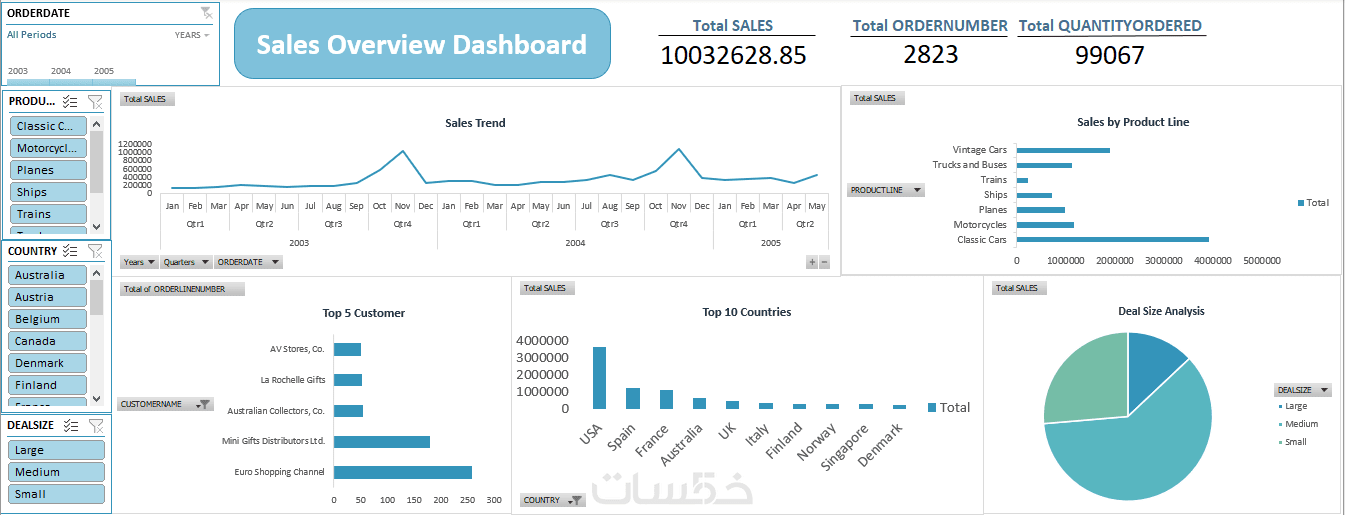The height and width of the screenshot is (515, 1345).
Task: Clear filter on the DEALSIZE slicer
Action: (x=95, y=425)
